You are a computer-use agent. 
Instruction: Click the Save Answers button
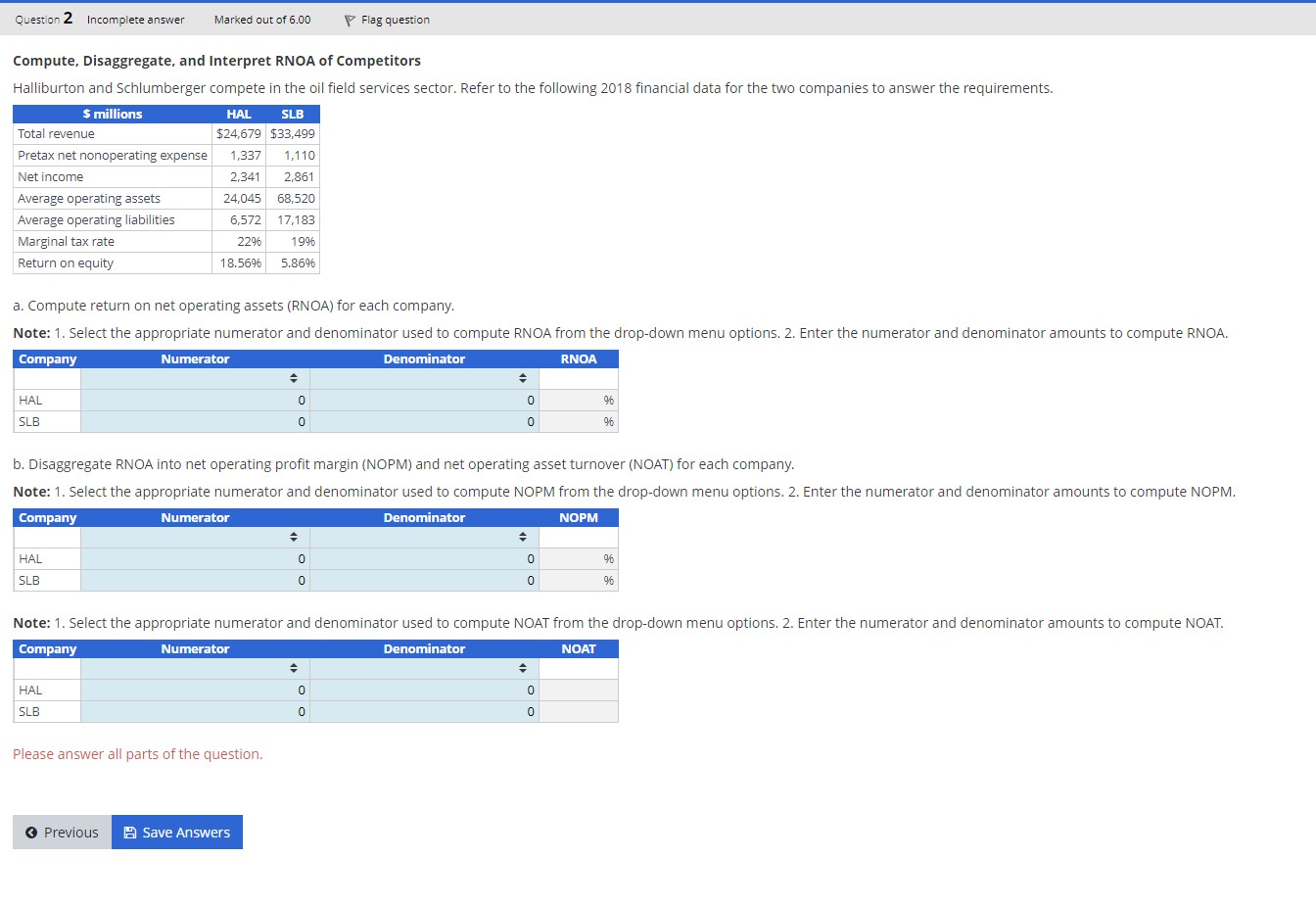[177, 832]
